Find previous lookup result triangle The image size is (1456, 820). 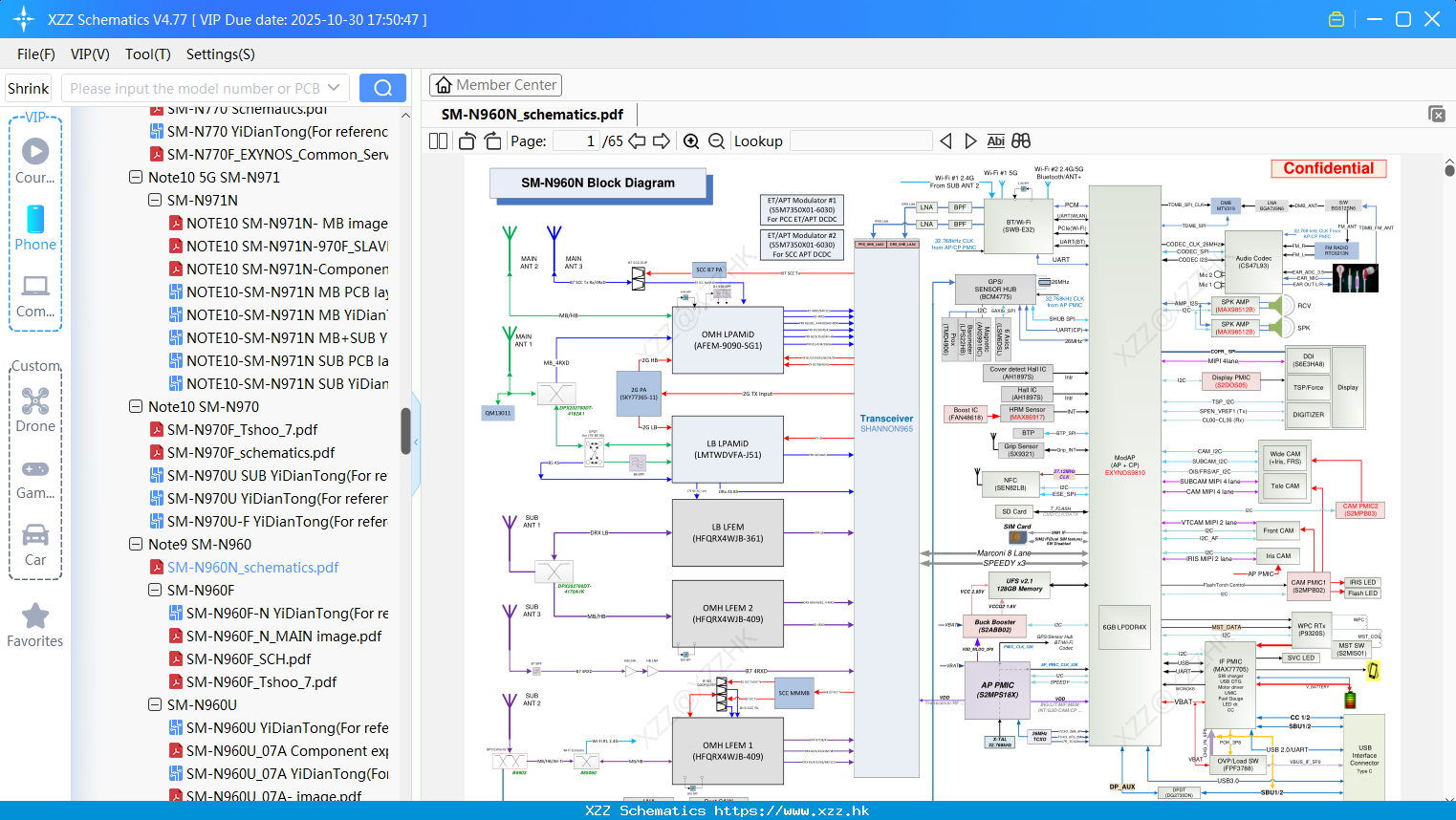click(x=945, y=141)
